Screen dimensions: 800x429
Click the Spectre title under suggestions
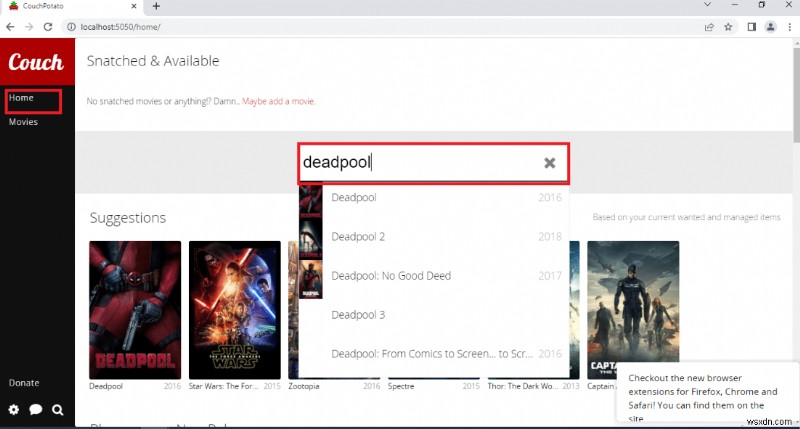[401, 386]
